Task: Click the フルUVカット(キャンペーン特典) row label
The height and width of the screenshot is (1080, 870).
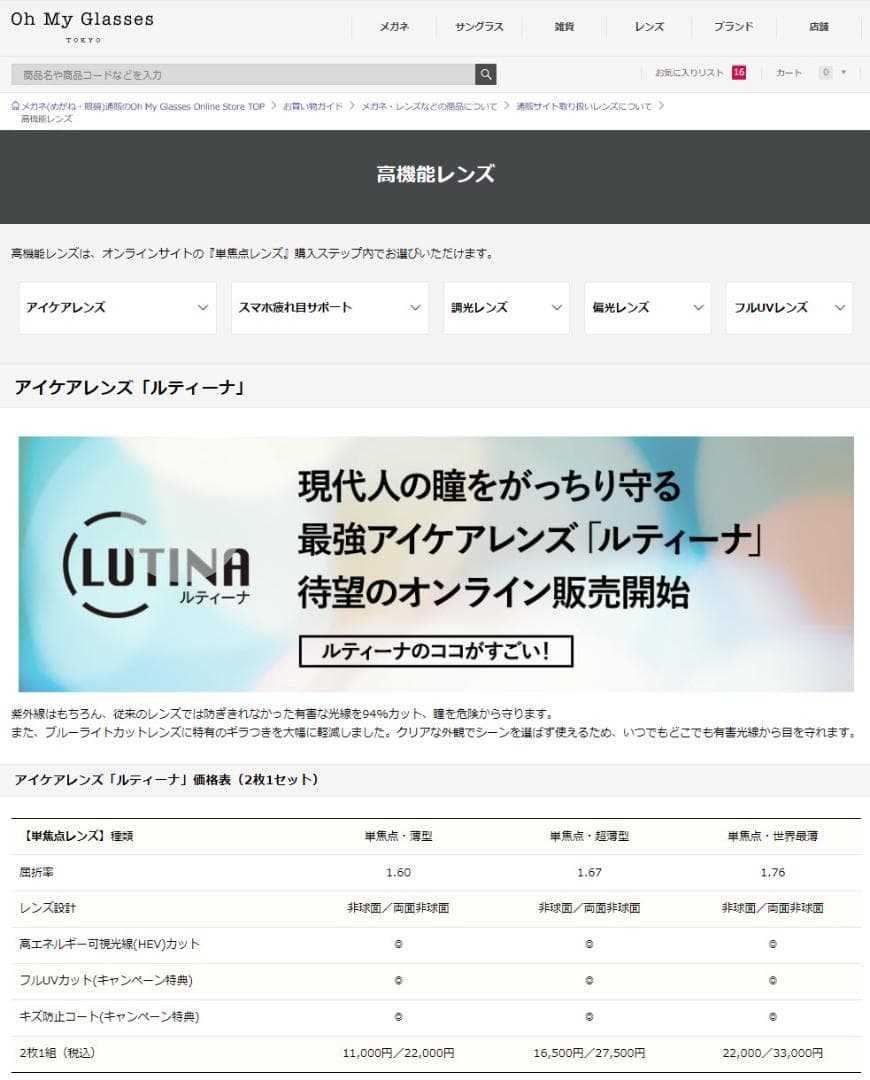Action: tap(106, 980)
